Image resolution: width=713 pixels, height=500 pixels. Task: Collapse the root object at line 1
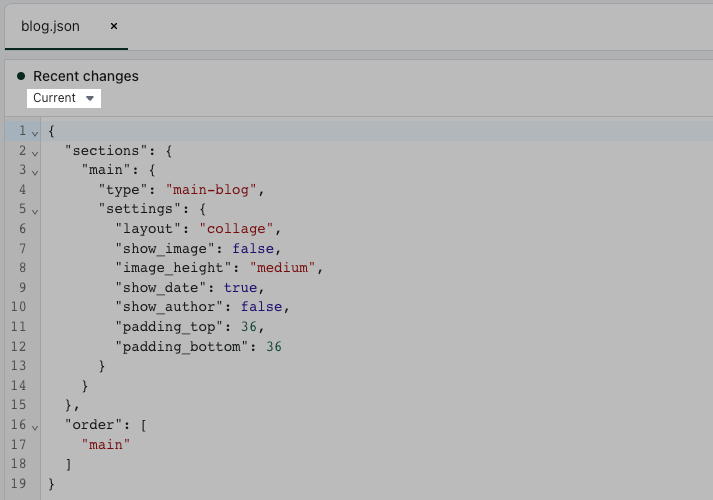pos(35,132)
